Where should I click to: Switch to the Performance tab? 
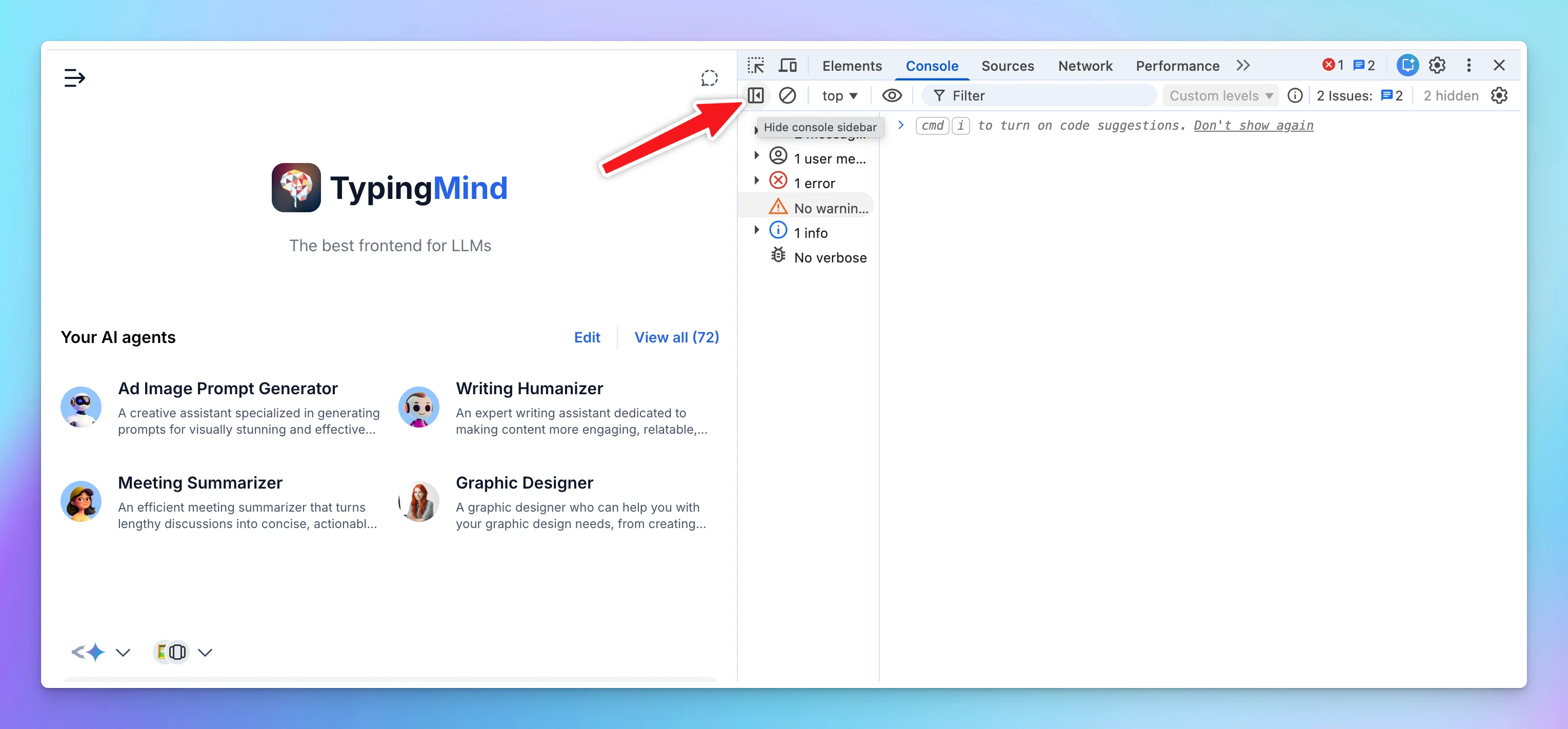tap(1177, 66)
